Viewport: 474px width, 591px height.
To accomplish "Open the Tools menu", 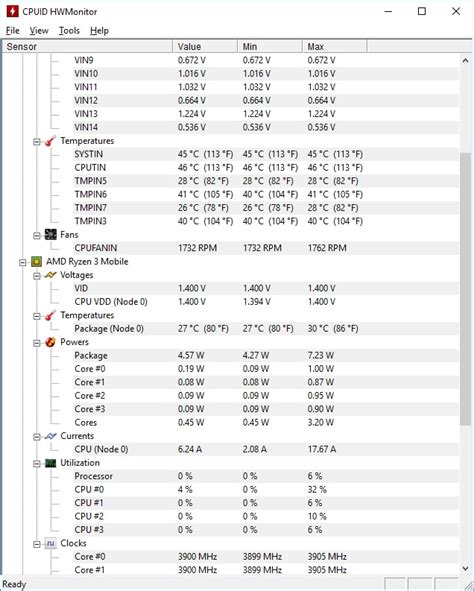I will [69, 31].
